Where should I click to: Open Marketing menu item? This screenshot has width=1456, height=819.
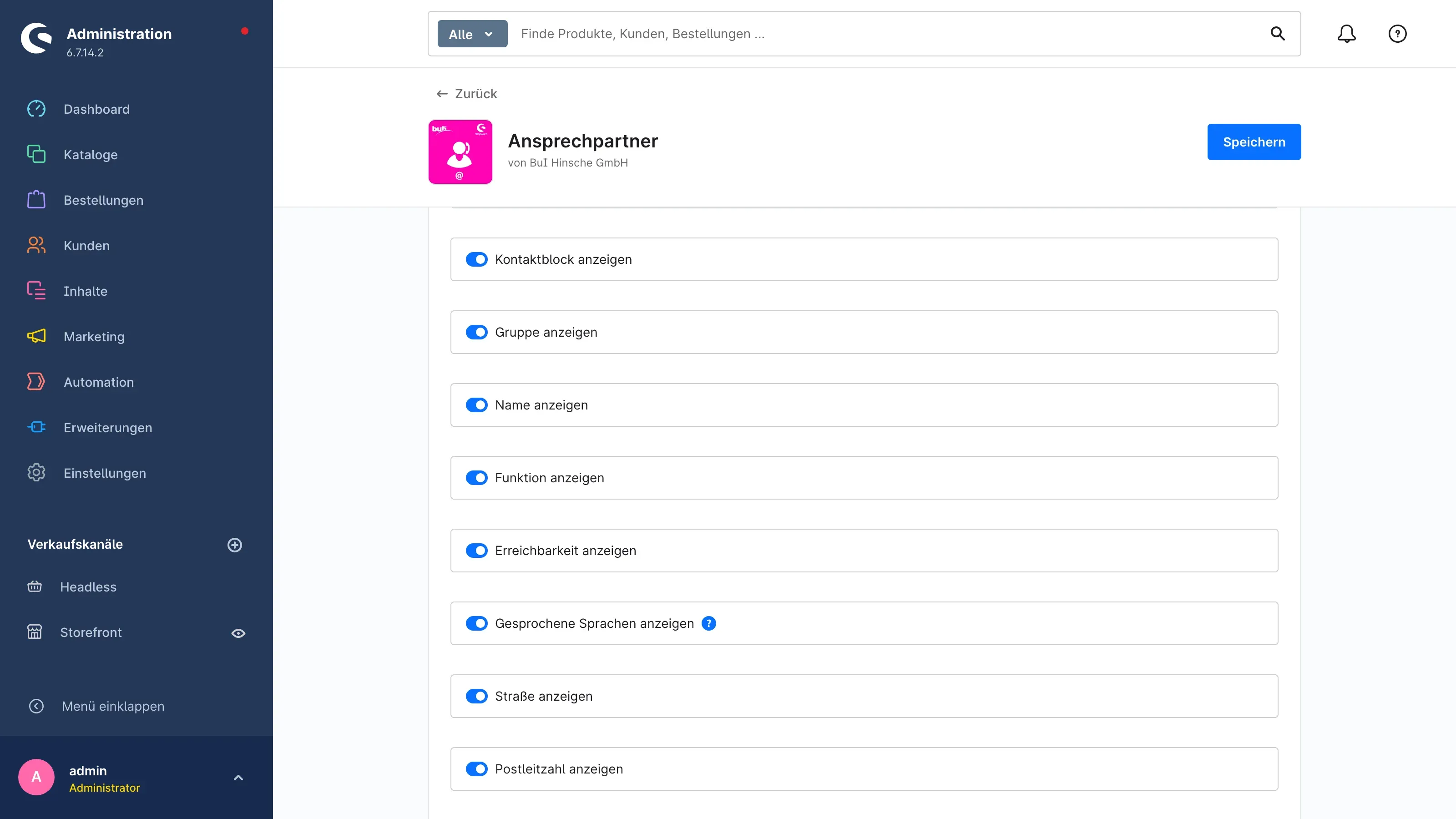[94, 336]
